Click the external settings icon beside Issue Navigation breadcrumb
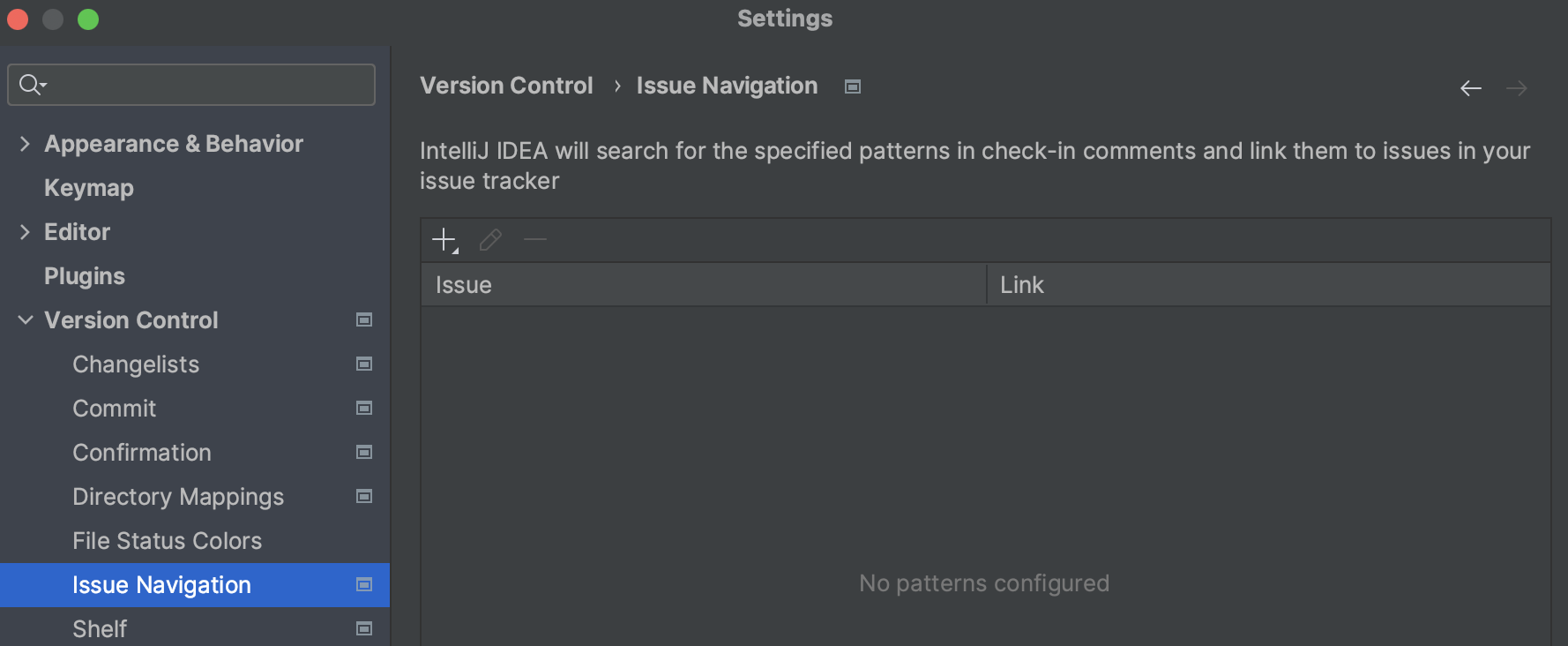The height and width of the screenshot is (646, 1568). (x=851, y=86)
